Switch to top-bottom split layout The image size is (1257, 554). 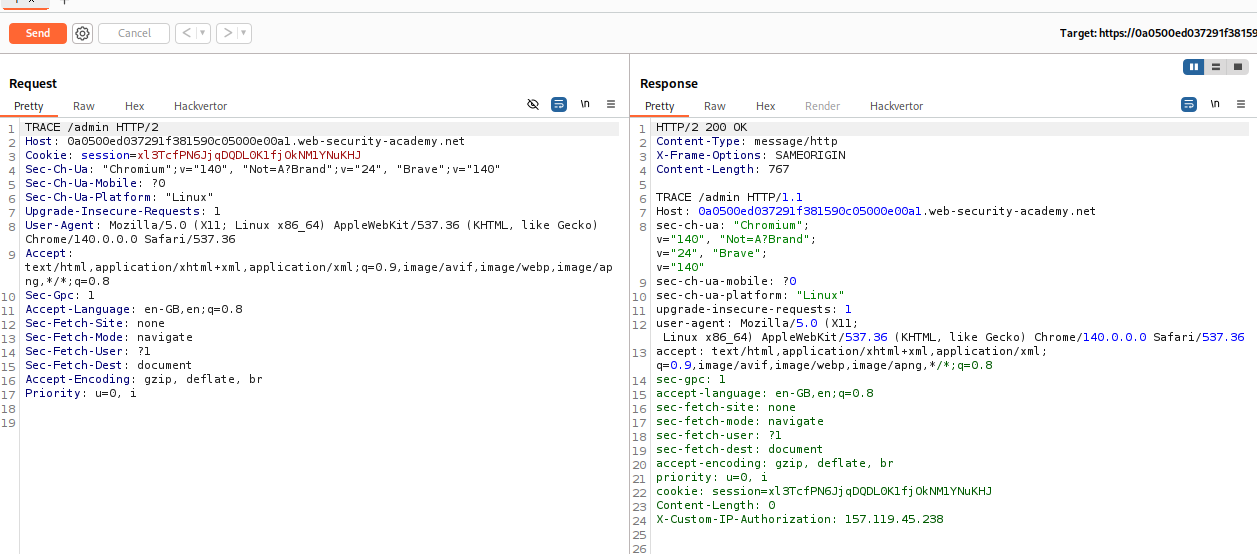[x=1216, y=67]
